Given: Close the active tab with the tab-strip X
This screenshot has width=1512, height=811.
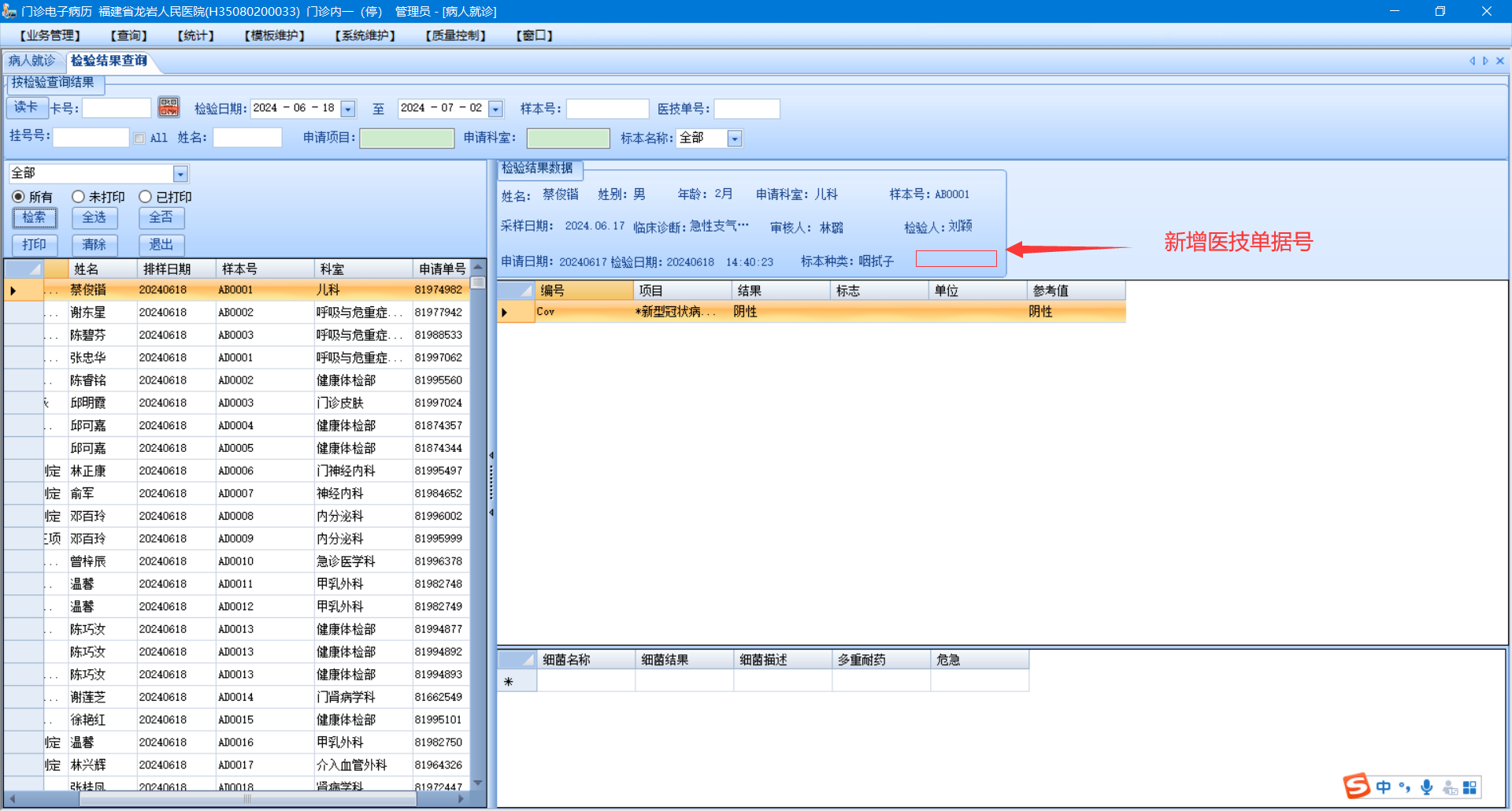Looking at the screenshot, I should [x=1500, y=61].
